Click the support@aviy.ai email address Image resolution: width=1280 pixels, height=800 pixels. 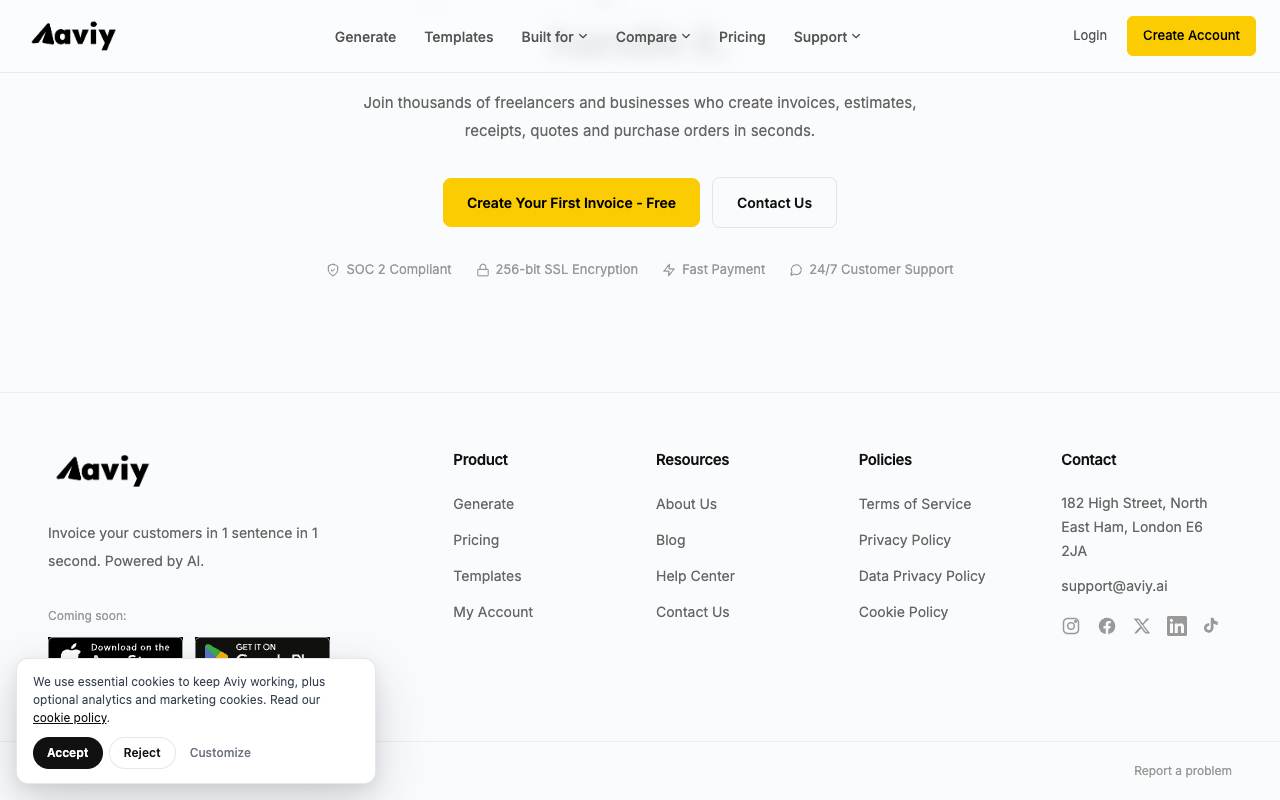pos(1114,586)
